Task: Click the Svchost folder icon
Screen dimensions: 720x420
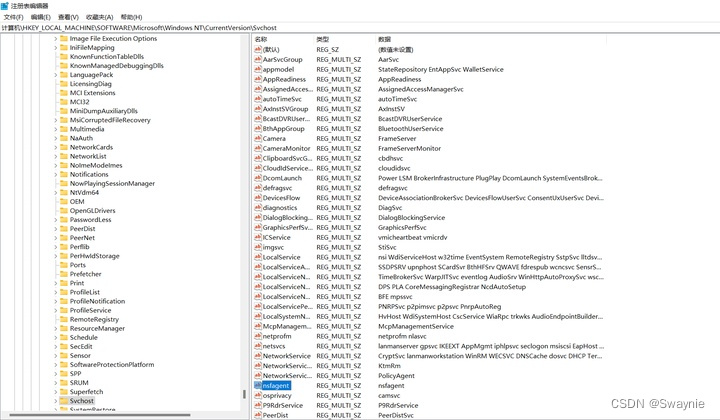Action: tap(64, 401)
